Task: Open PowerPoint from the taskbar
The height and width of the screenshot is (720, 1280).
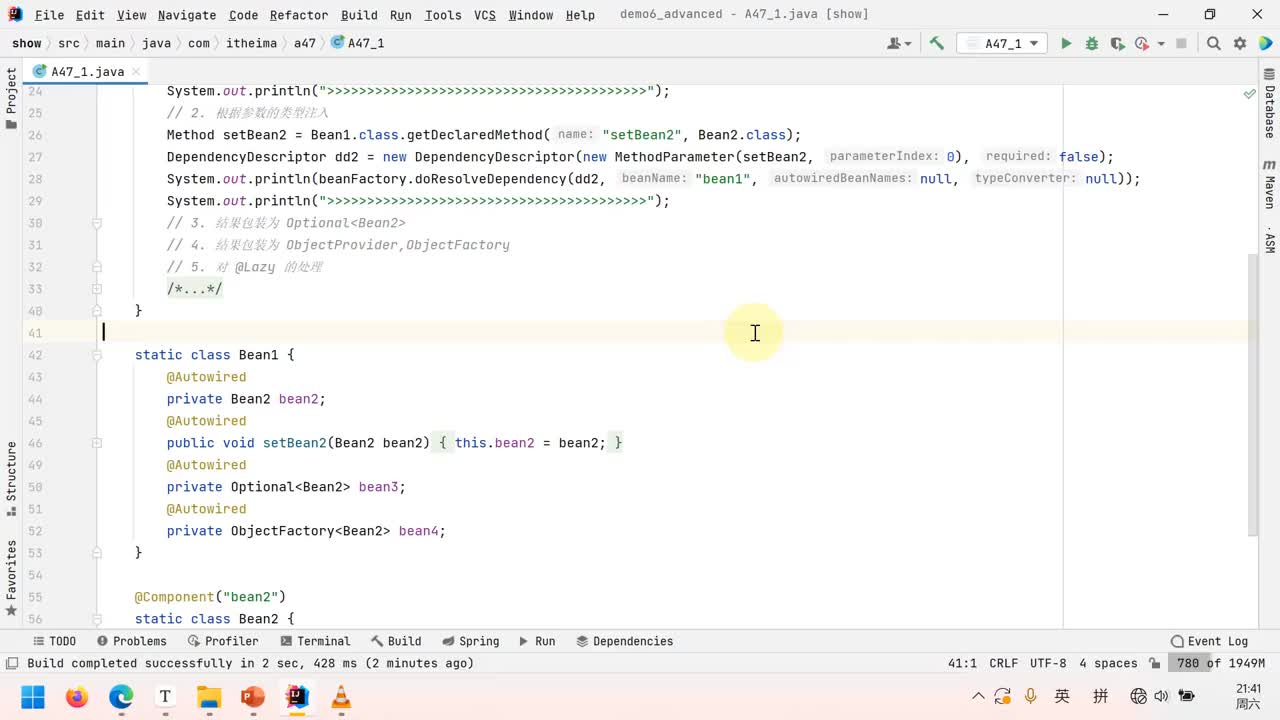Action: pyautogui.click(x=253, y=696)
